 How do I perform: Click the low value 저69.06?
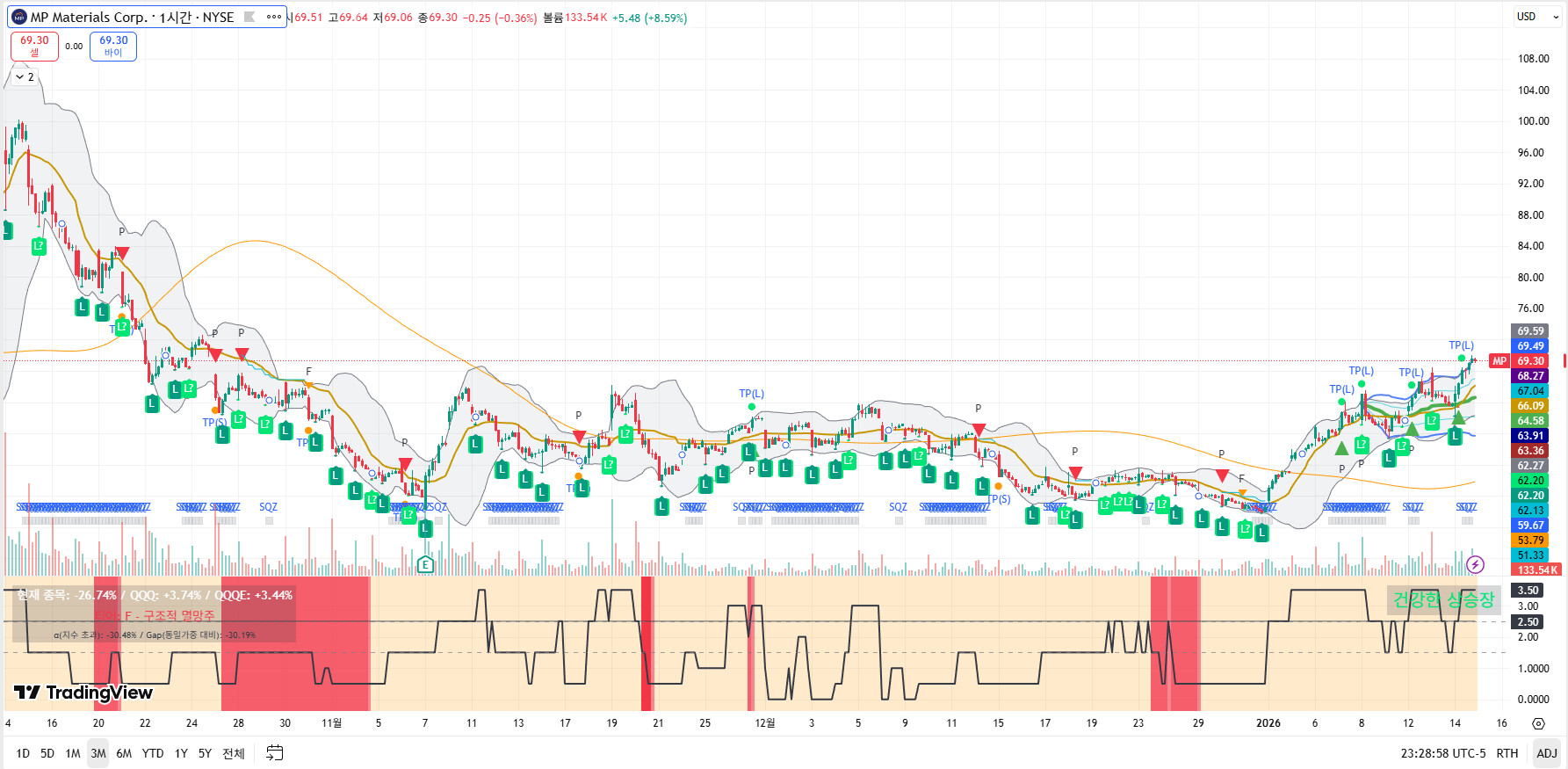[393, 18]
